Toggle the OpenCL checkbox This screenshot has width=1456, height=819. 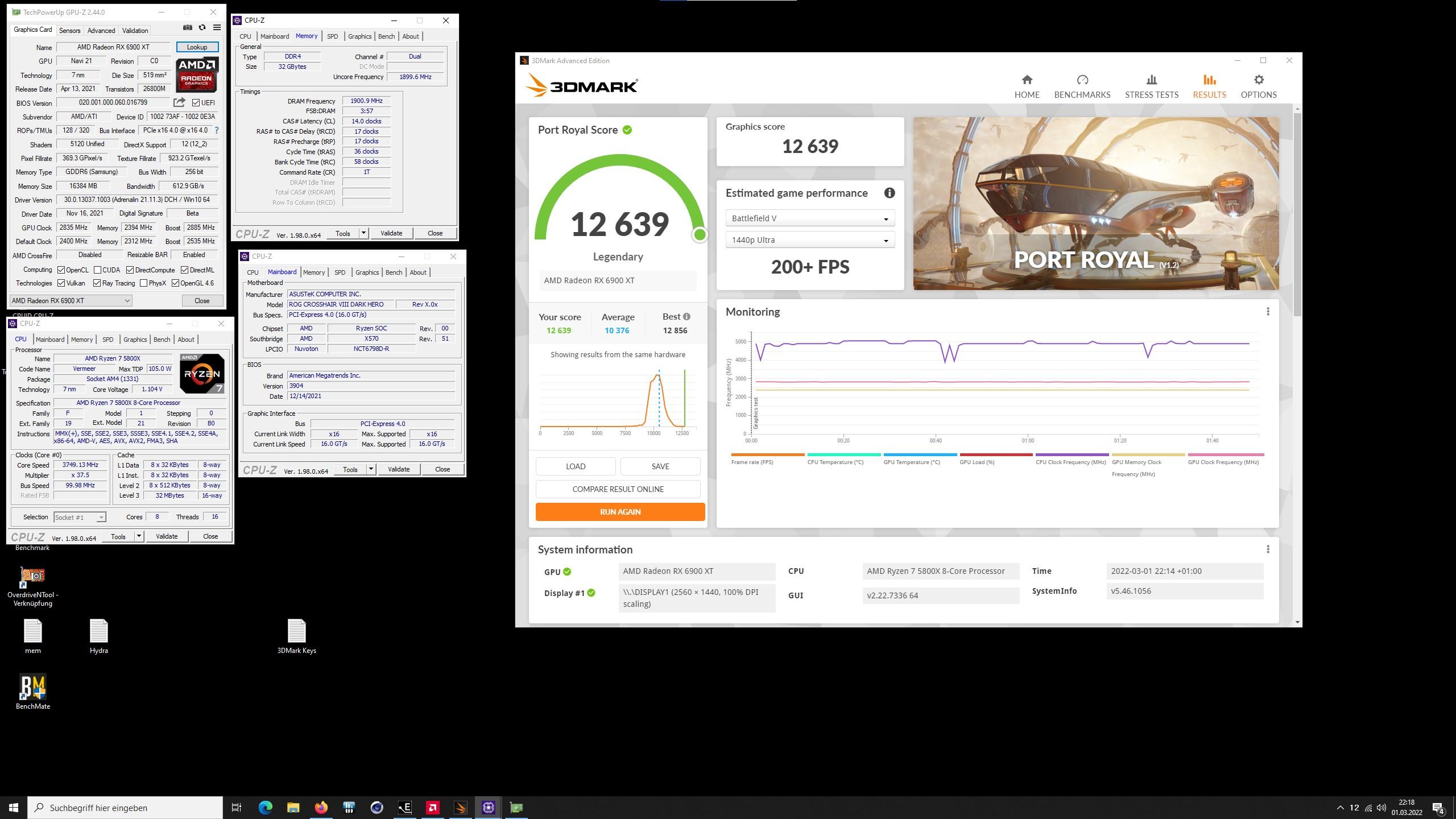(61, 270)
